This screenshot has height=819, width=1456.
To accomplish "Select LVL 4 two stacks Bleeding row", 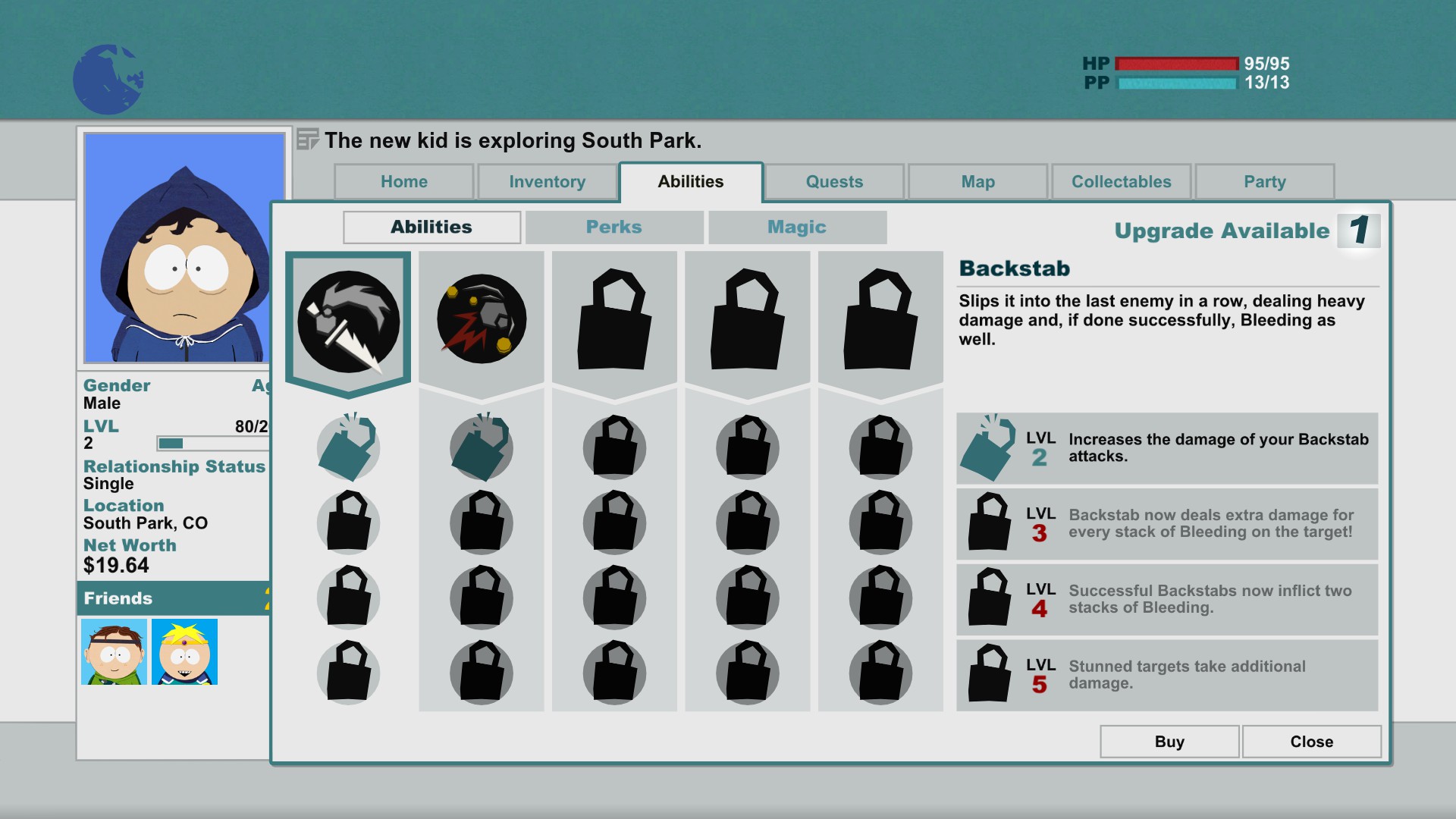I will 1167,599.
